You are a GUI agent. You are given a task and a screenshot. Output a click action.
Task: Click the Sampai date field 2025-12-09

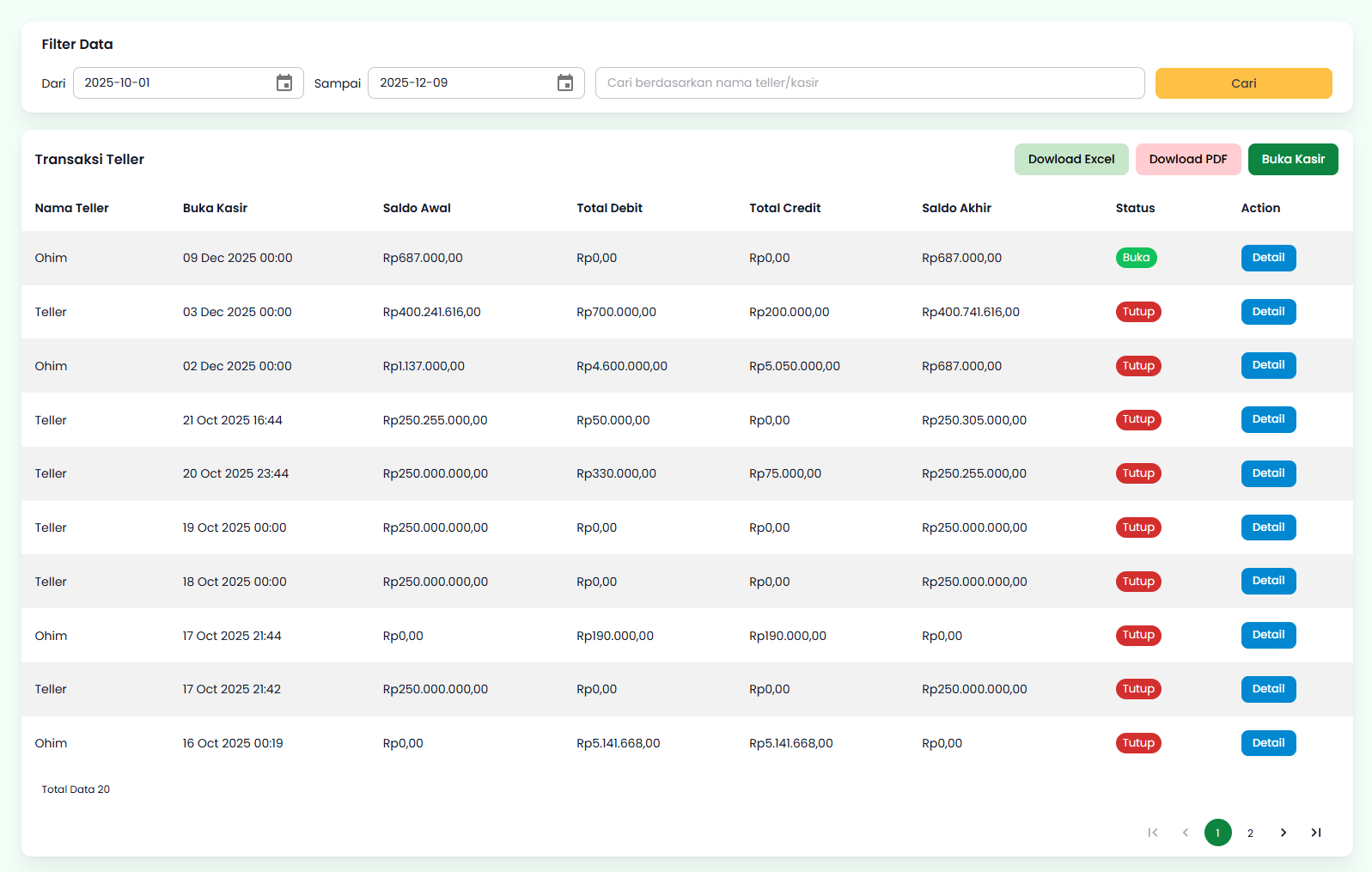click(x=460, y=83)
